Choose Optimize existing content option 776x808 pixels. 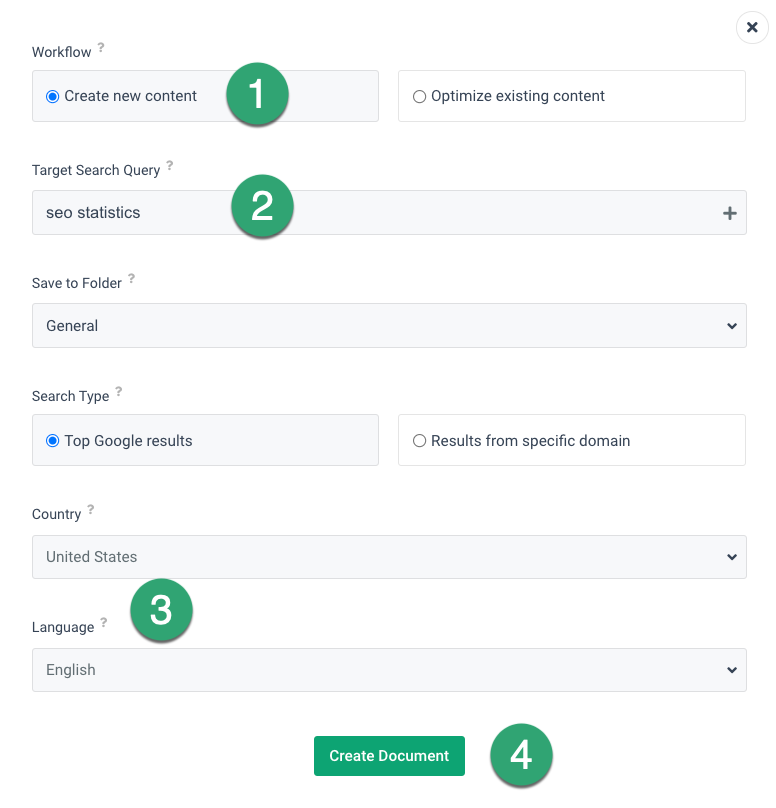point(571,96)
